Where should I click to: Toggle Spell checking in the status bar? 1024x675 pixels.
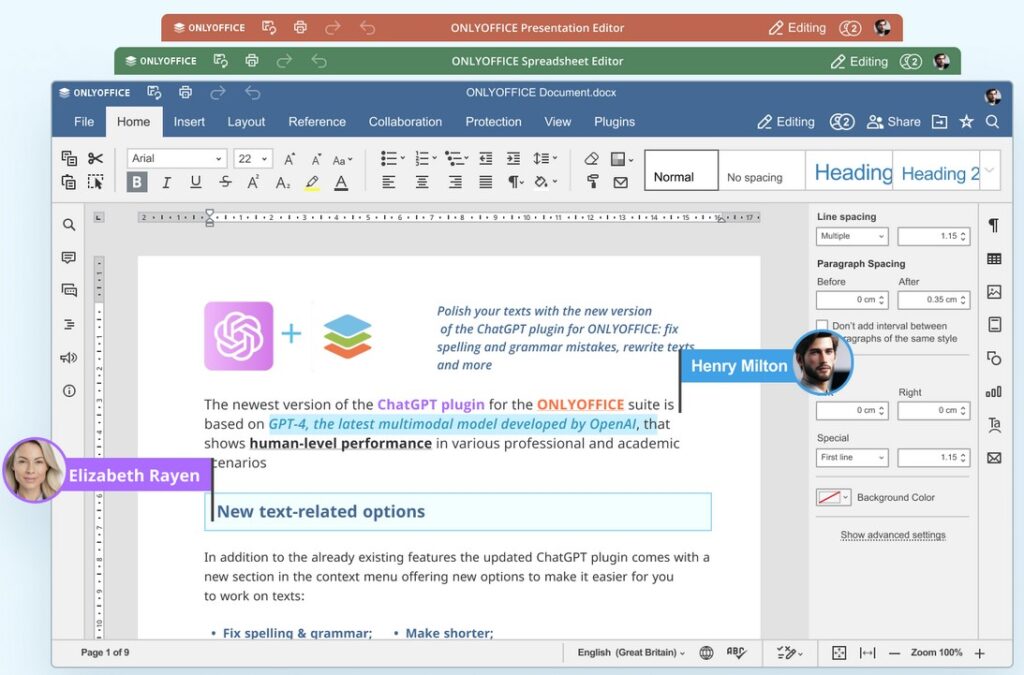coord(736,652)
